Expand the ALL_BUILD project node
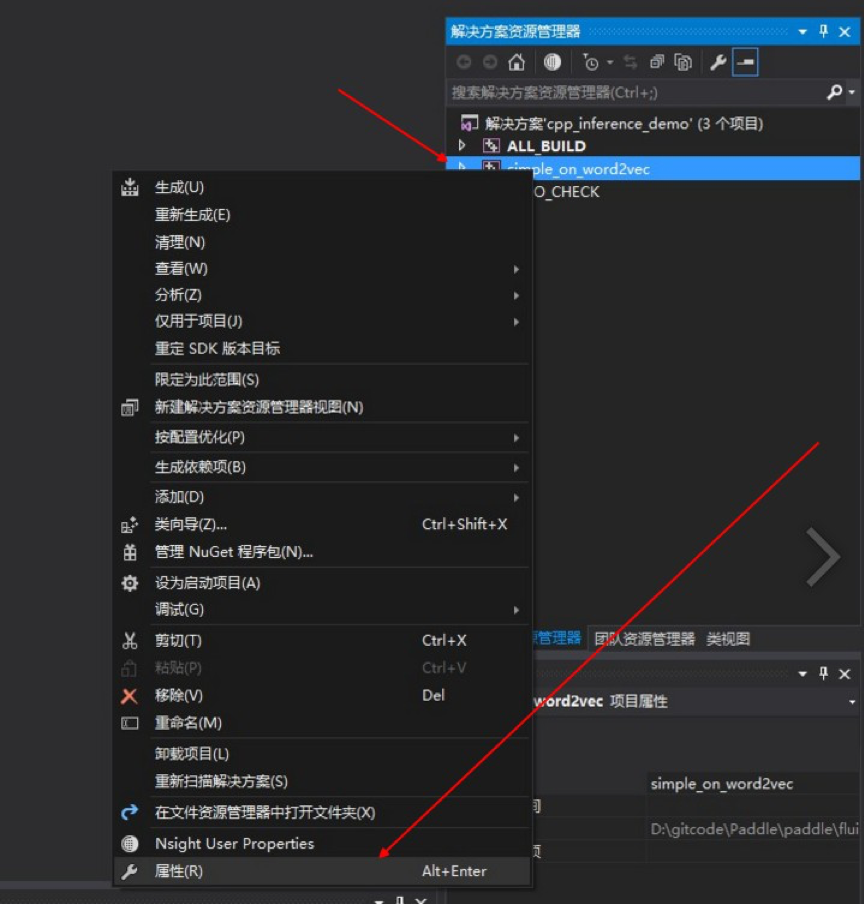864x904 pixels. [462, 145]
